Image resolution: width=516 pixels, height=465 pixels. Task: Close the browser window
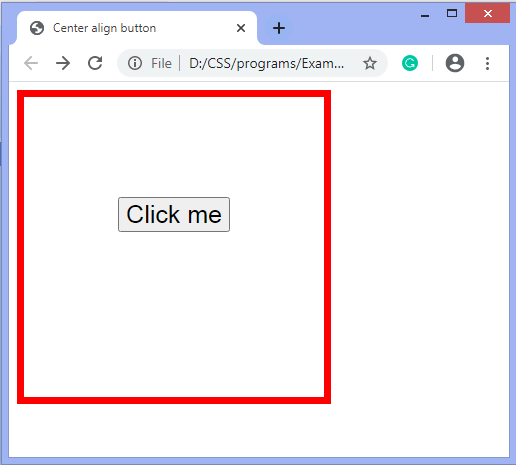(x=487, y=13)
